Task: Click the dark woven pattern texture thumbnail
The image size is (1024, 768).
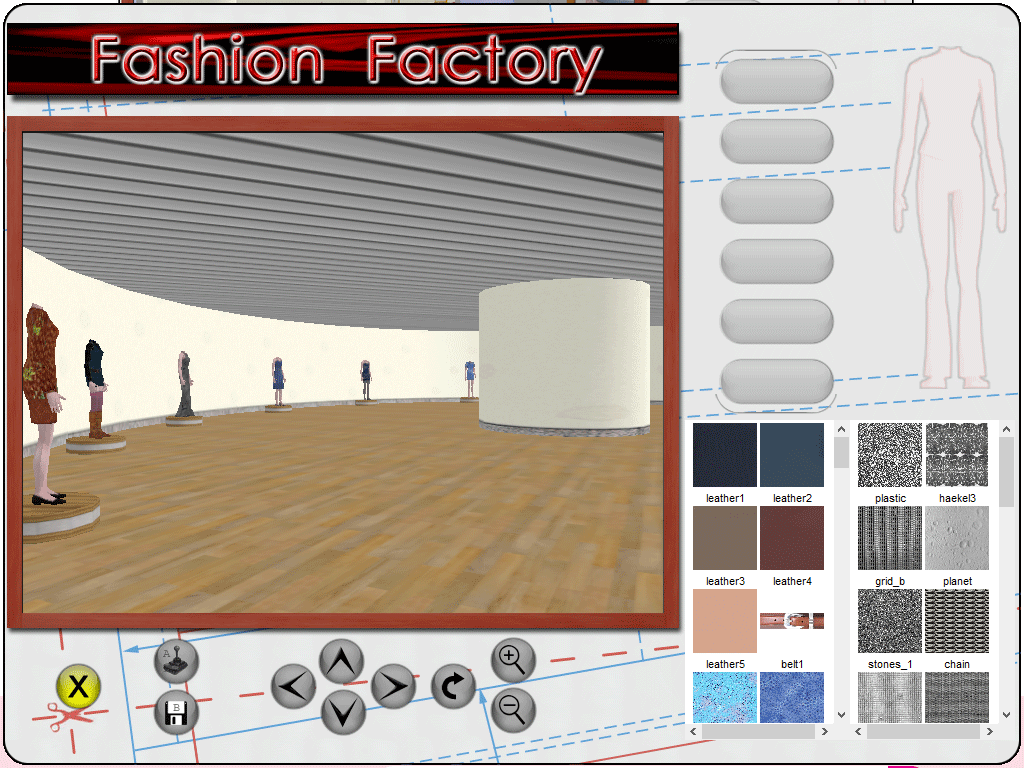Action: [x=957, y=697]
